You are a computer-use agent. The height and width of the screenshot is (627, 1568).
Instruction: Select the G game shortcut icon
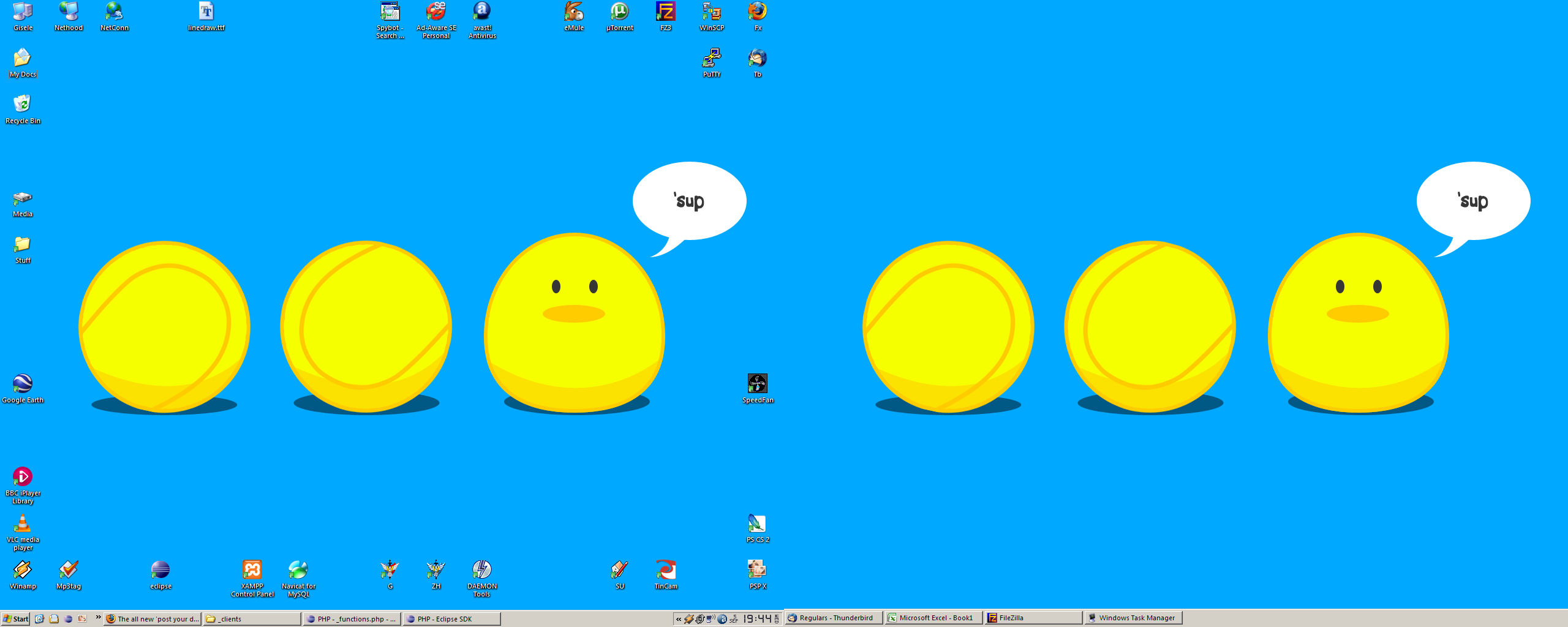click(x=390, y=575)
